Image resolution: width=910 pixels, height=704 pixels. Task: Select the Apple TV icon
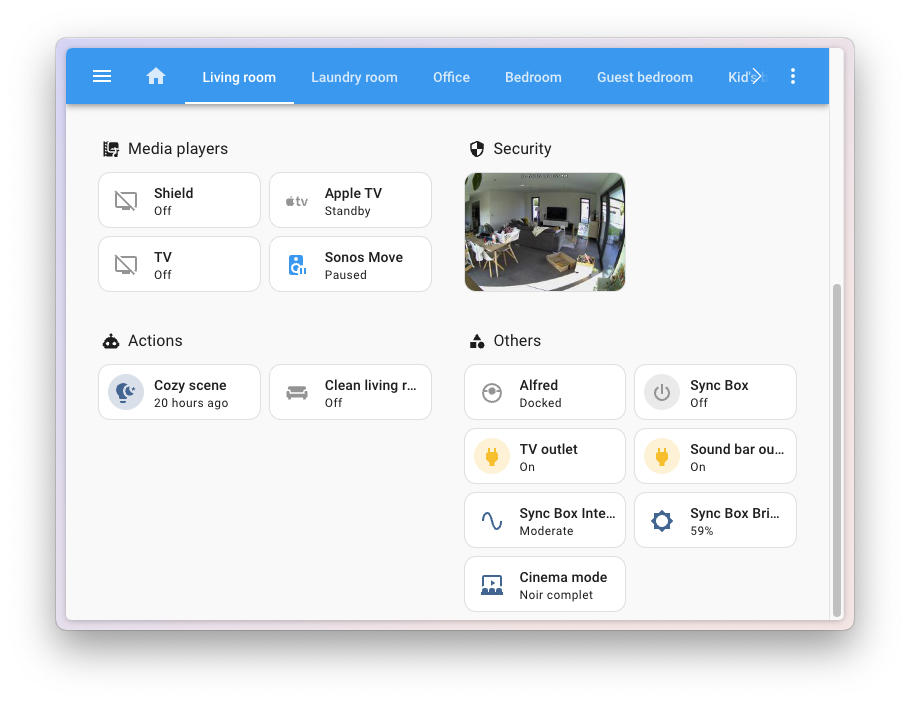(x=295, y=200)
